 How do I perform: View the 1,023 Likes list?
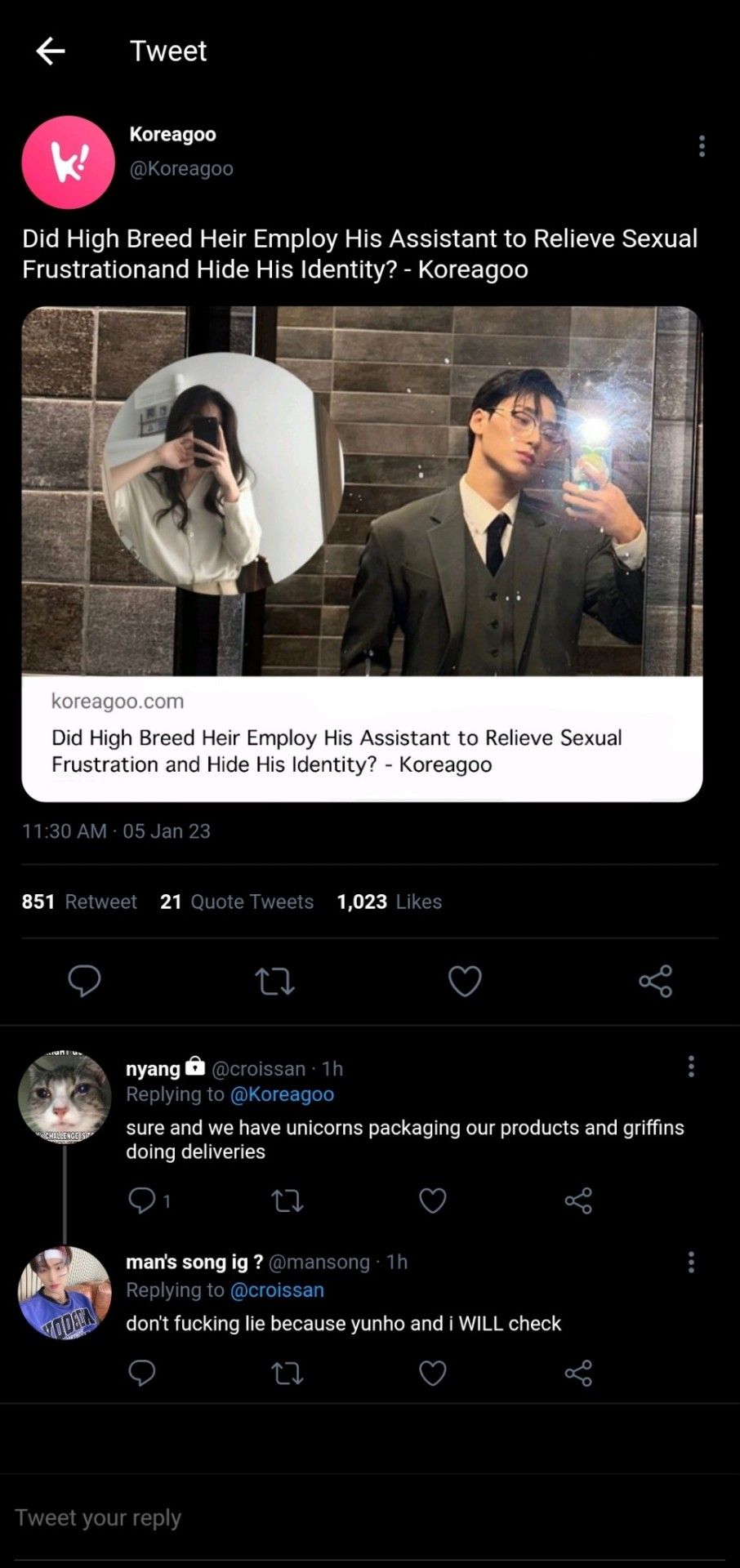point(389,902)
